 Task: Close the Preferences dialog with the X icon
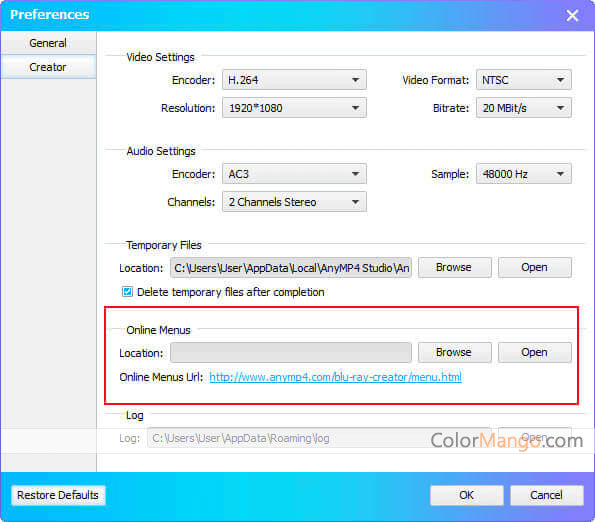[x=572, y=16]
